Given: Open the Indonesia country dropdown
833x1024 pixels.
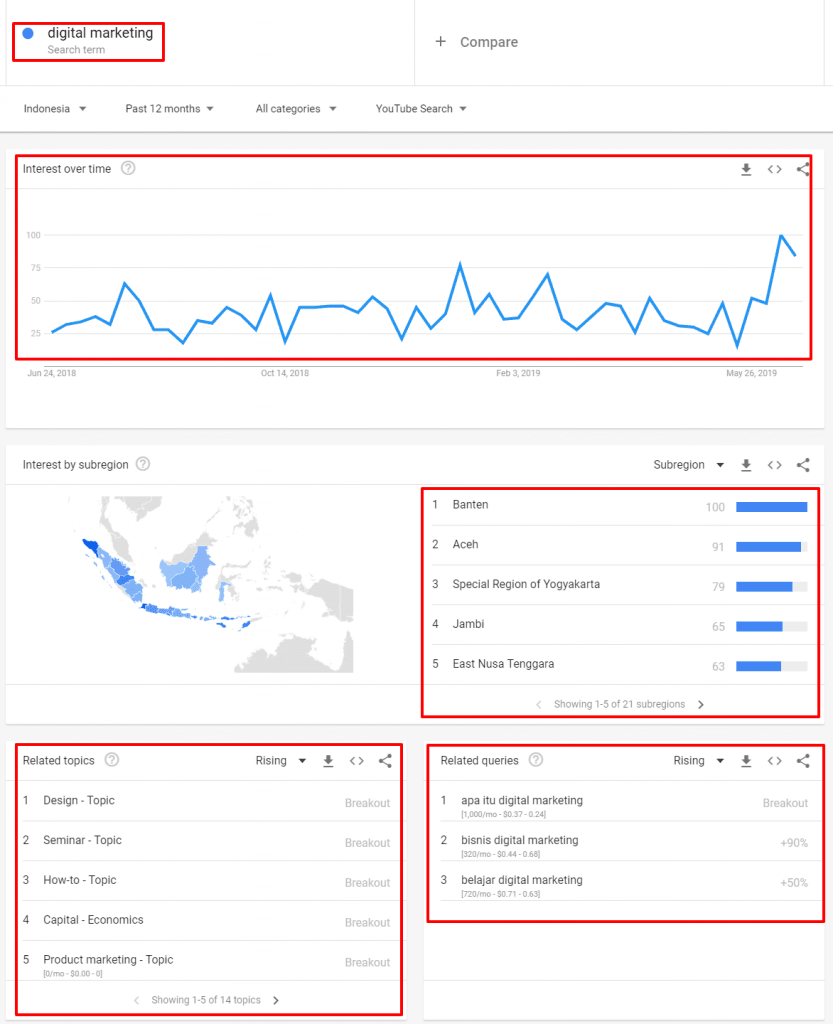Looking at the screenshot, I should (x=55, y=109).
